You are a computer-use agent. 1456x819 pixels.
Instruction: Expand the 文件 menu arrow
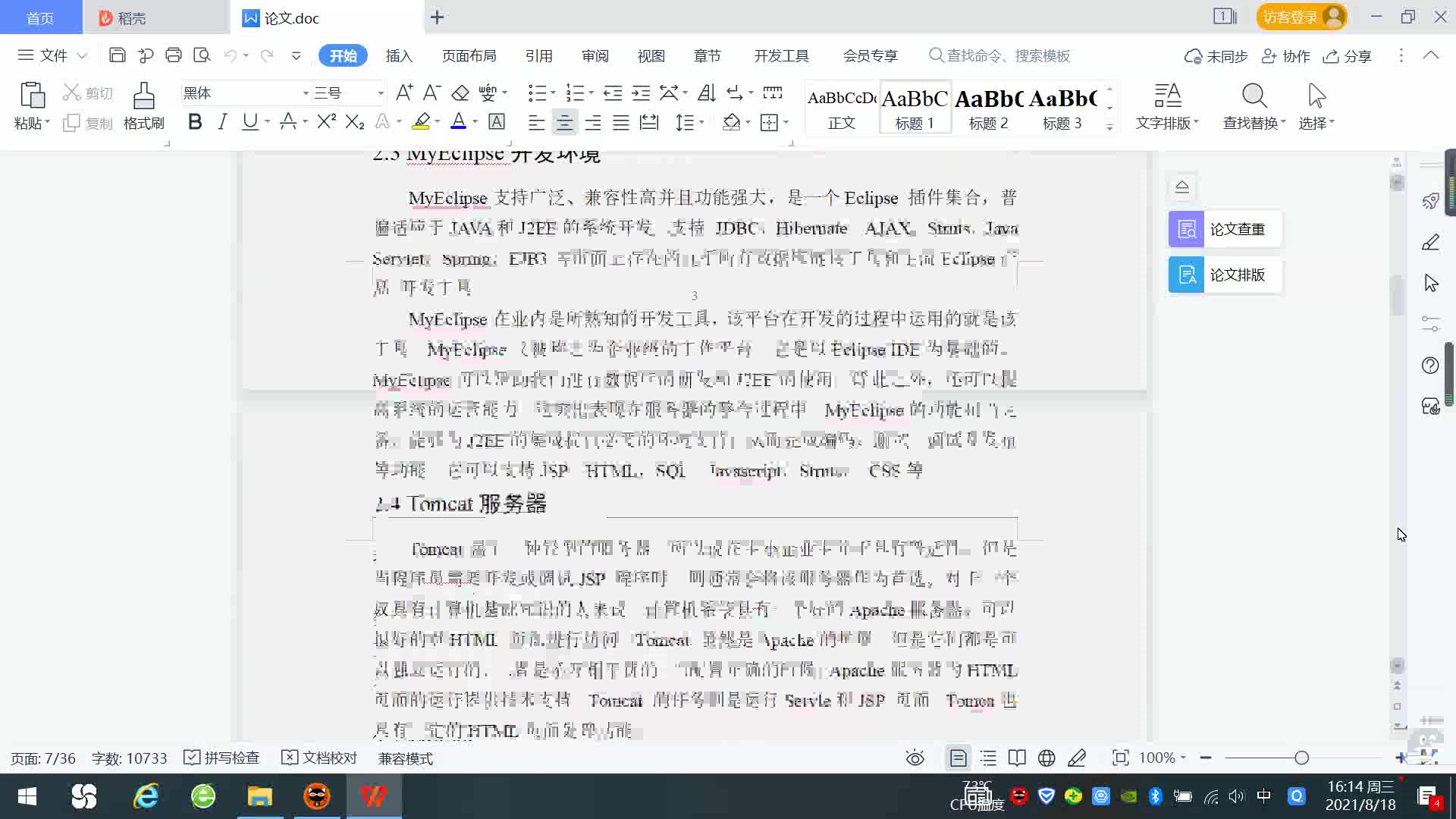tap(83, 56)
